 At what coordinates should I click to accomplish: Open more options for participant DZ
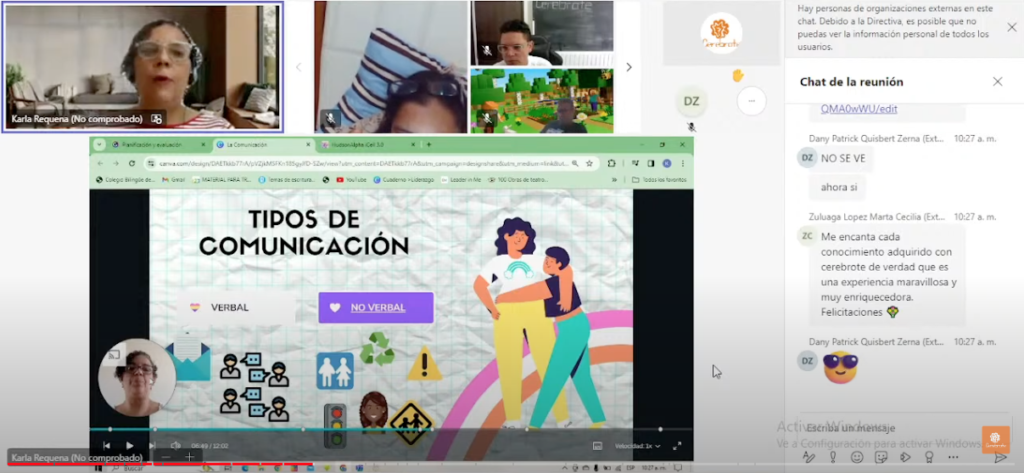752,101
